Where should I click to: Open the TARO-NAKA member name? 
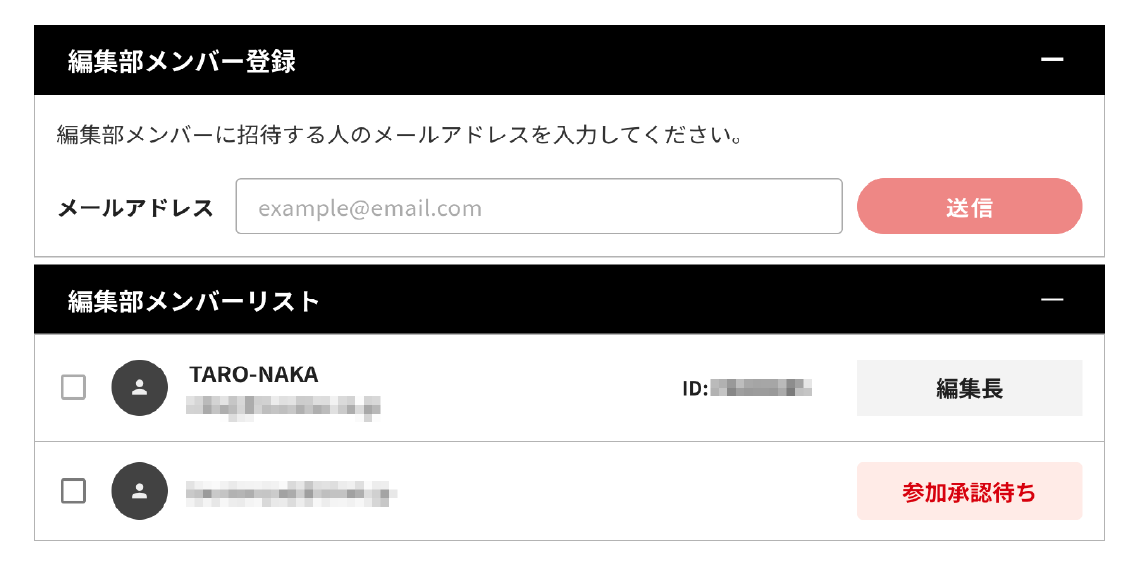coord(254,375)
